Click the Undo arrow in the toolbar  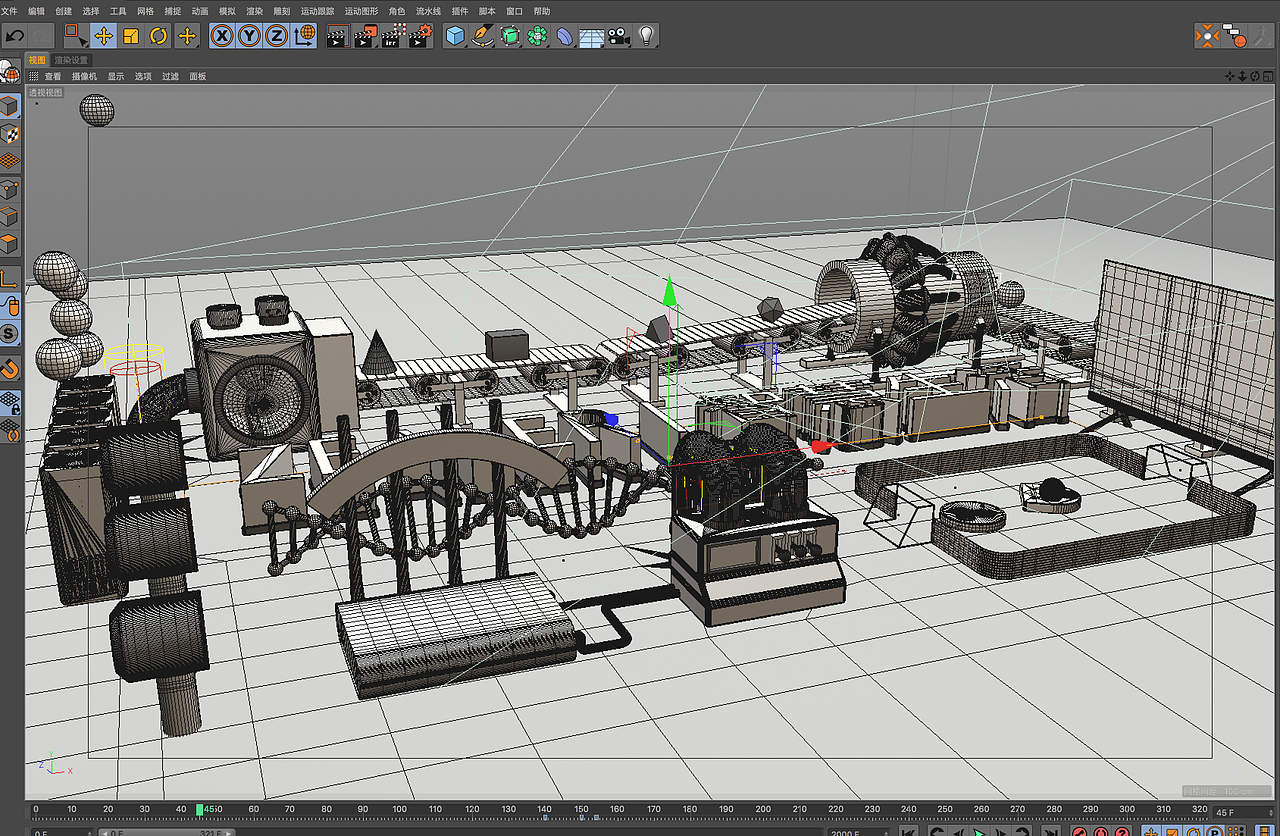14,36
